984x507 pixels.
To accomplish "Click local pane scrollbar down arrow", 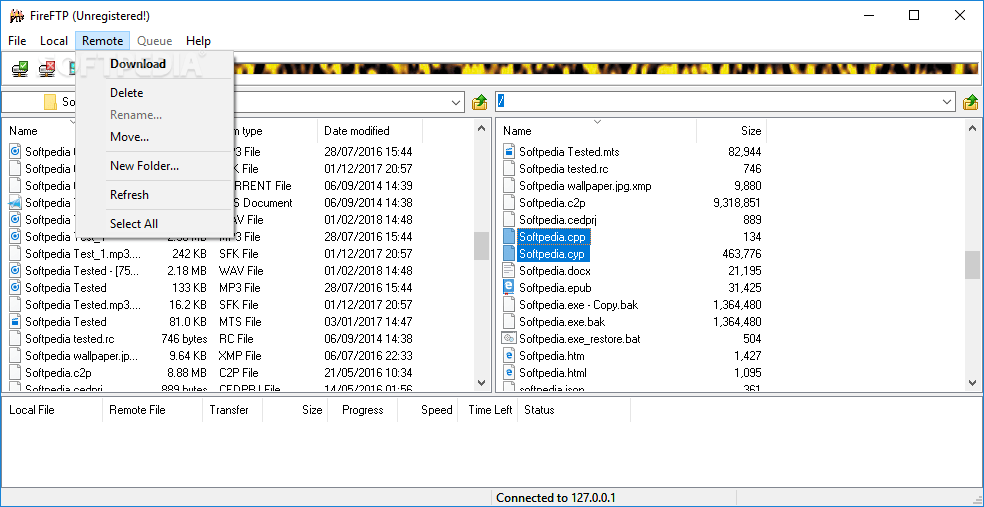I will [x=481, y=382].
